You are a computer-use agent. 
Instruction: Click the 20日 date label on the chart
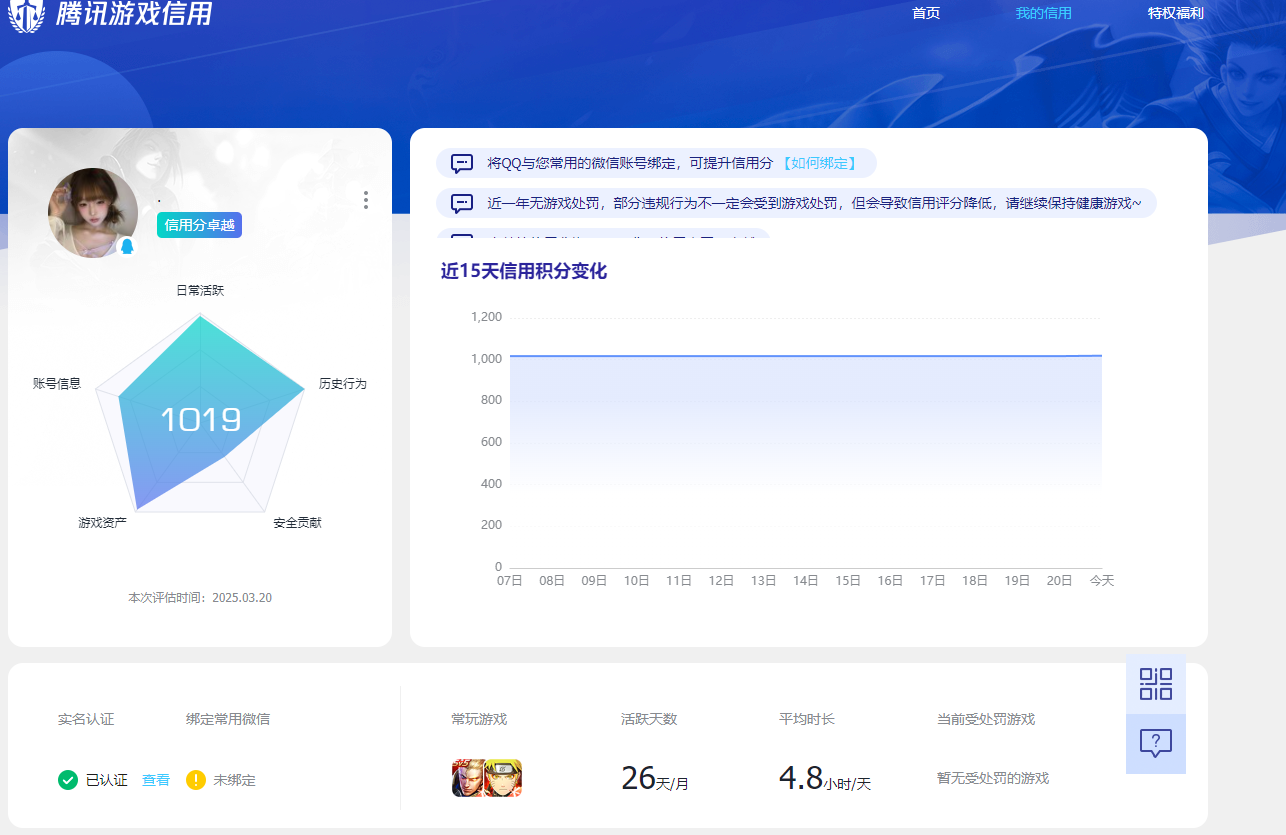1060,581
